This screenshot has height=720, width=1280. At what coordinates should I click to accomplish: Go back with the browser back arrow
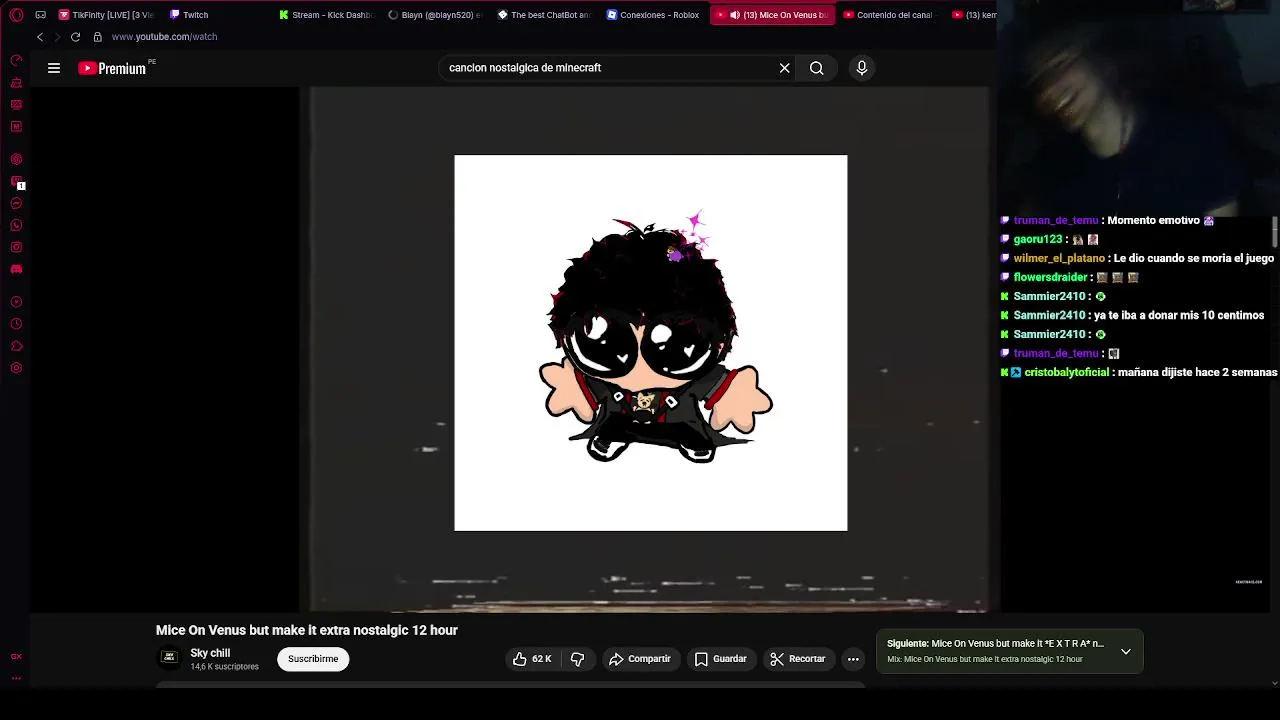click(x=40, y=37)
